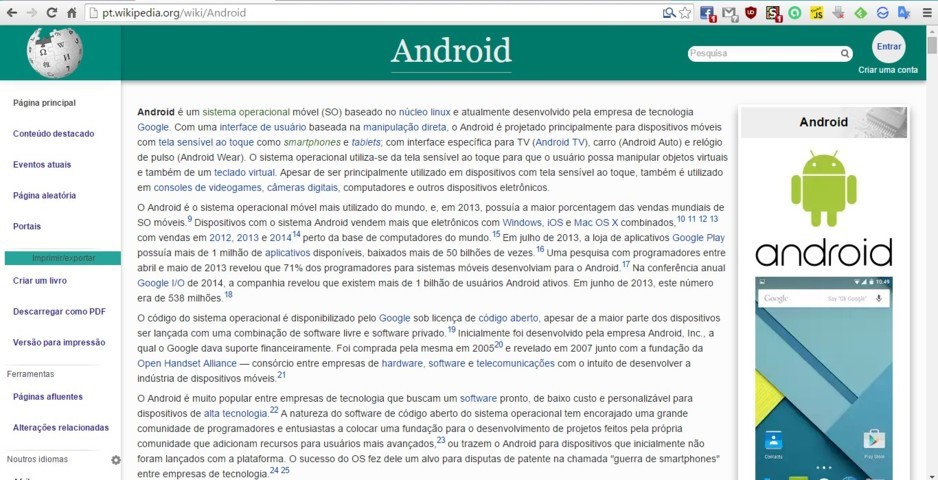Open Versão para impressão
Viewport: 938px width, 480px height.
tap(59, 343)
